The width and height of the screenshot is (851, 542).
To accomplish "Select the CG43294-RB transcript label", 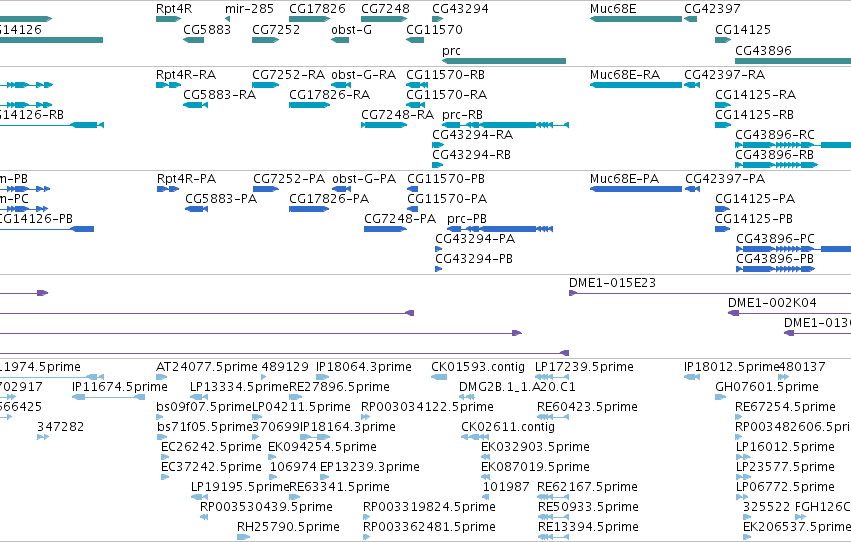I will coord(471,155).
